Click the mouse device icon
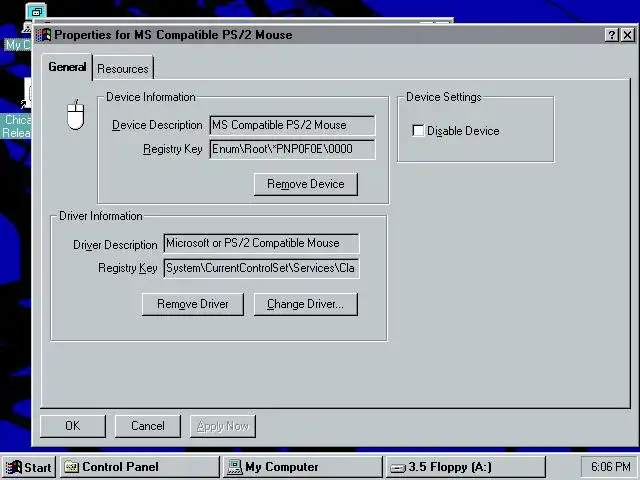Image resolution: width=640 pixels, height=480 pixels. click(x=76, y=115)
